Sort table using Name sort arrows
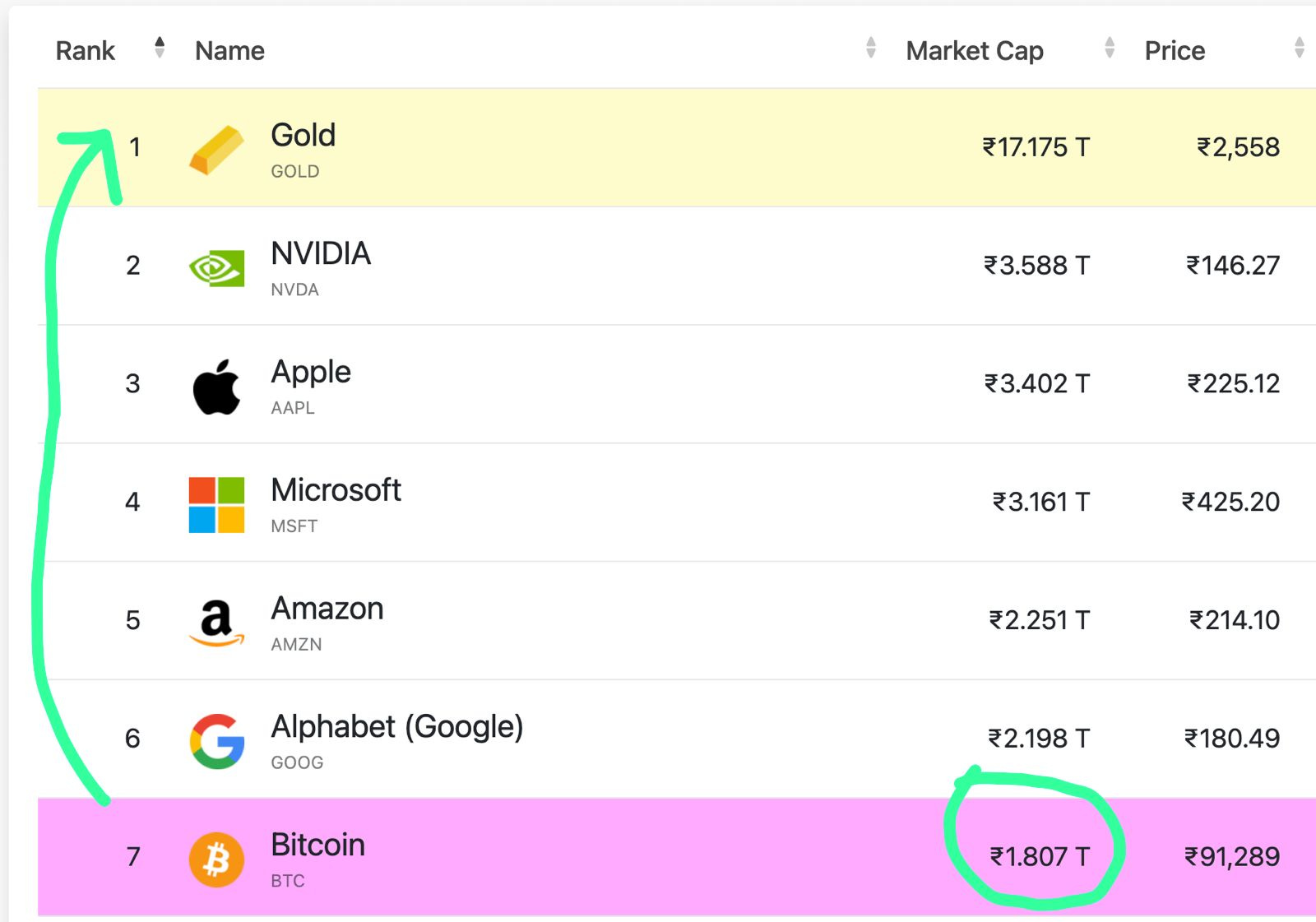 tap(870, 49)
